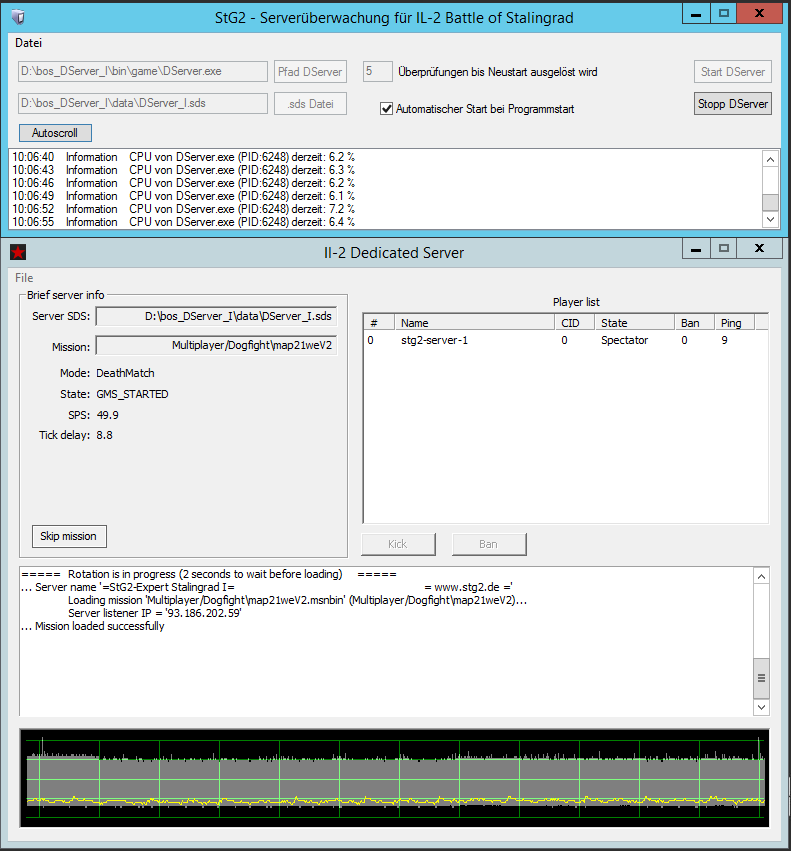The height and width of the screenshot is (851, 791).
Task: Click the server console scrollbar up arrow
Action: [761, 576]
